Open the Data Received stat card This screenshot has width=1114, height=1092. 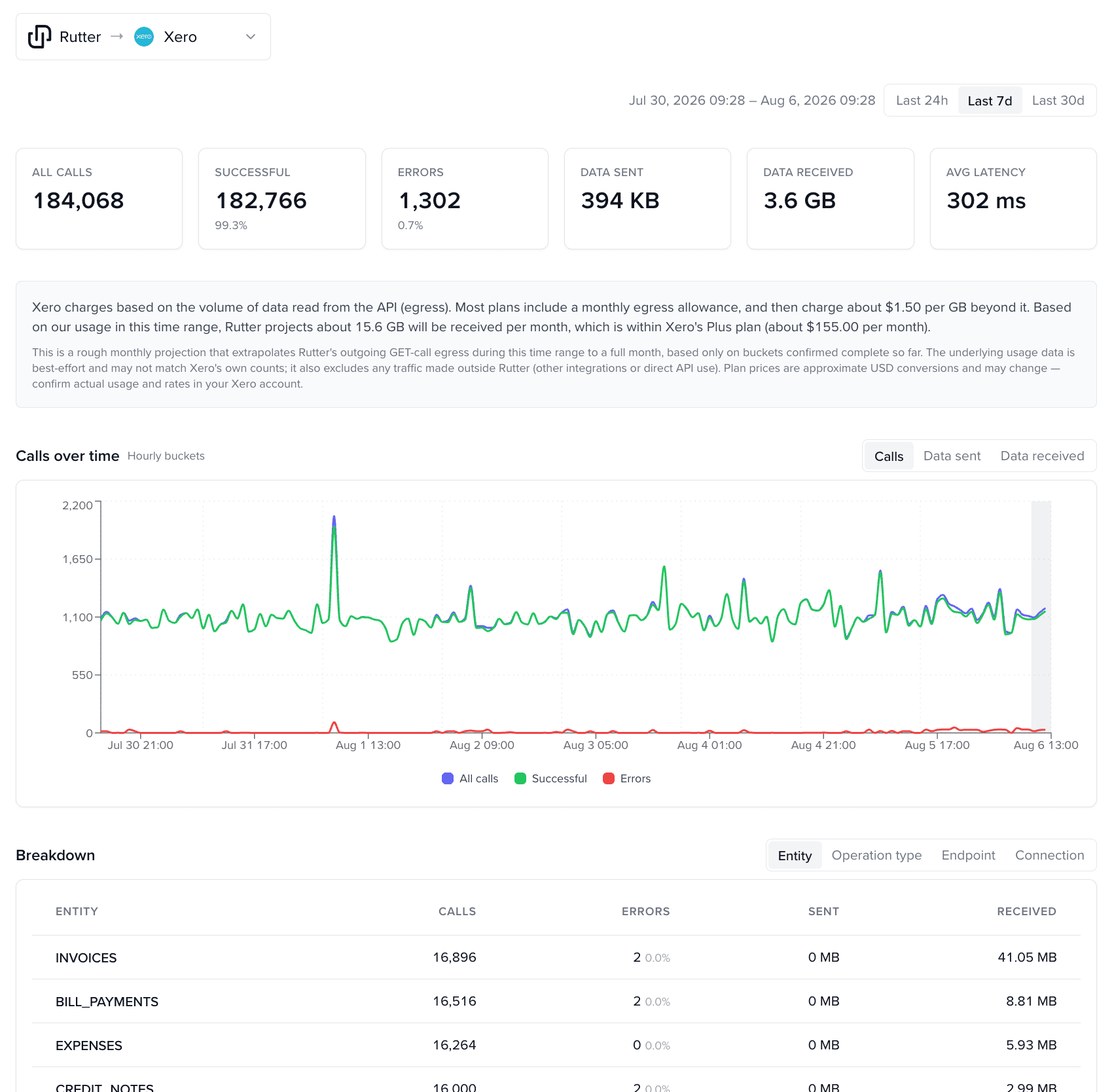click(x=831, y=198)
